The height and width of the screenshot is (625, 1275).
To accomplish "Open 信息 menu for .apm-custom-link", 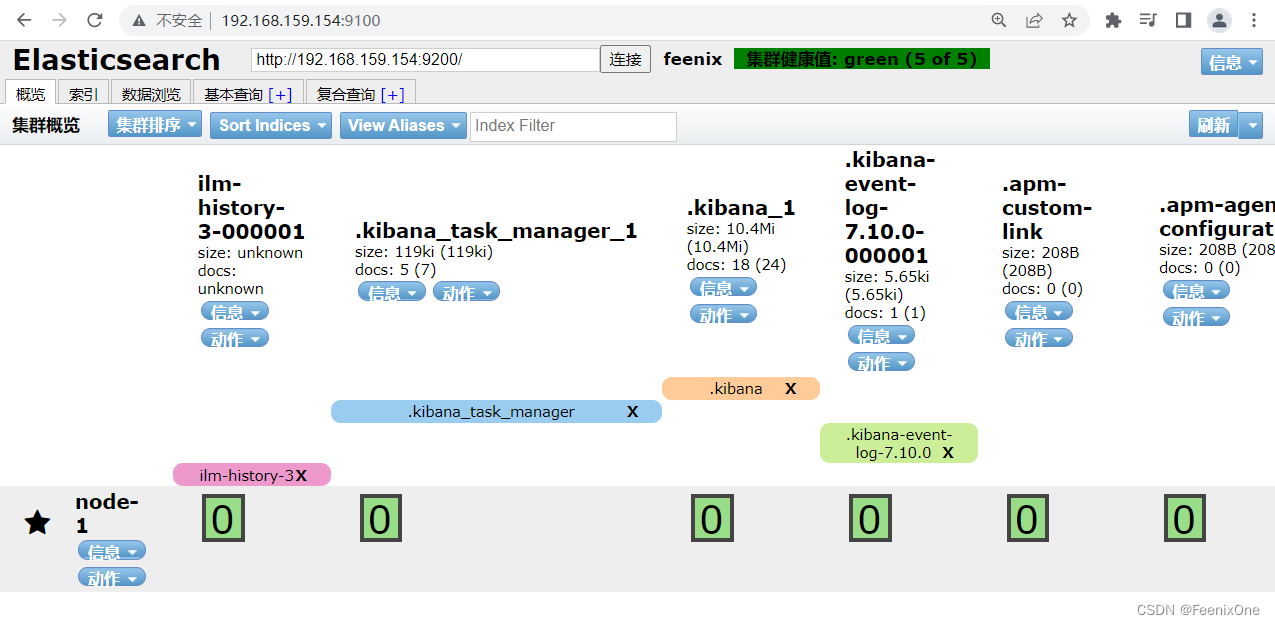I will coord(1039,312).
